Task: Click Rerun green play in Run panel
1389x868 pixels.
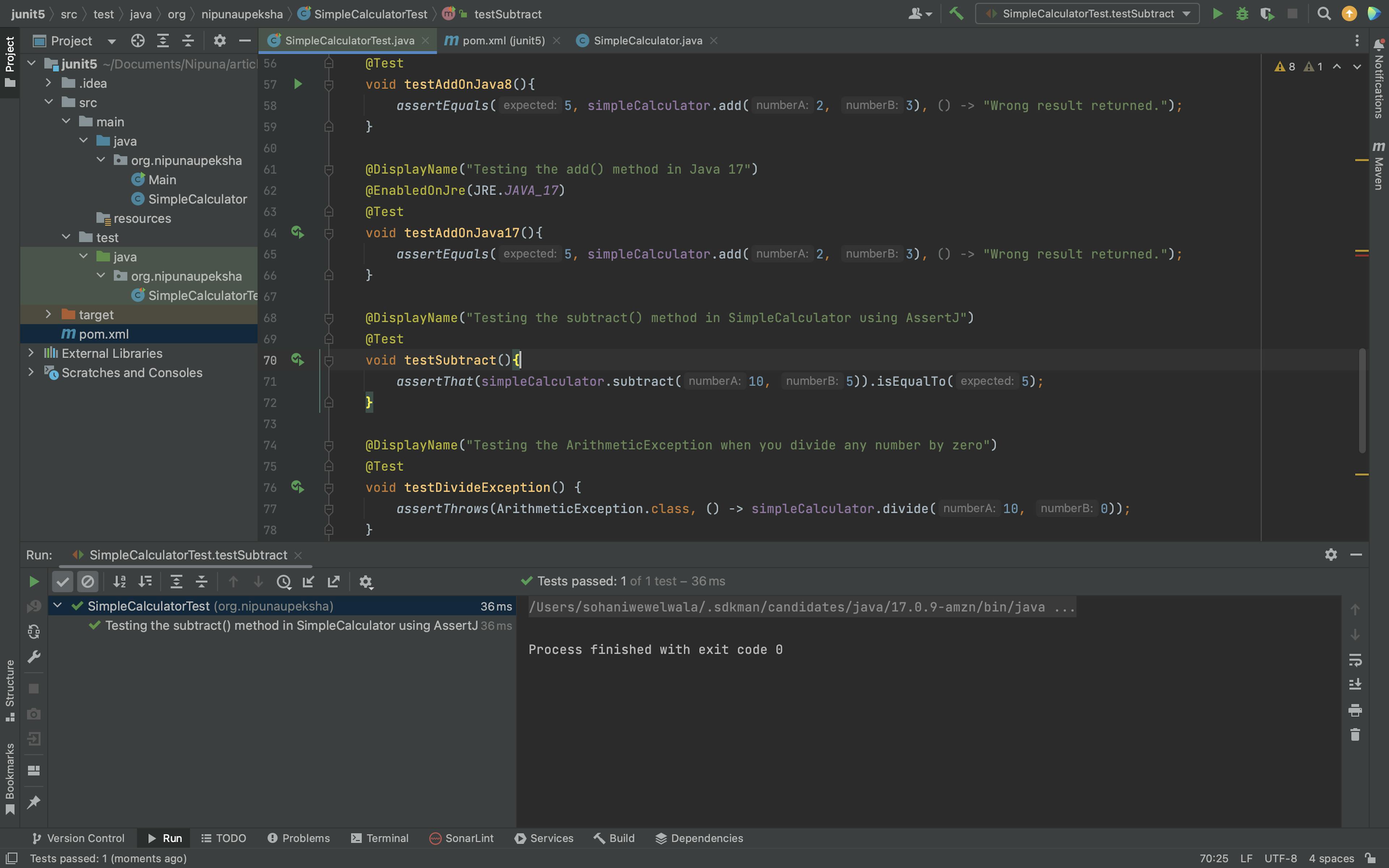Action: (34, 582)
